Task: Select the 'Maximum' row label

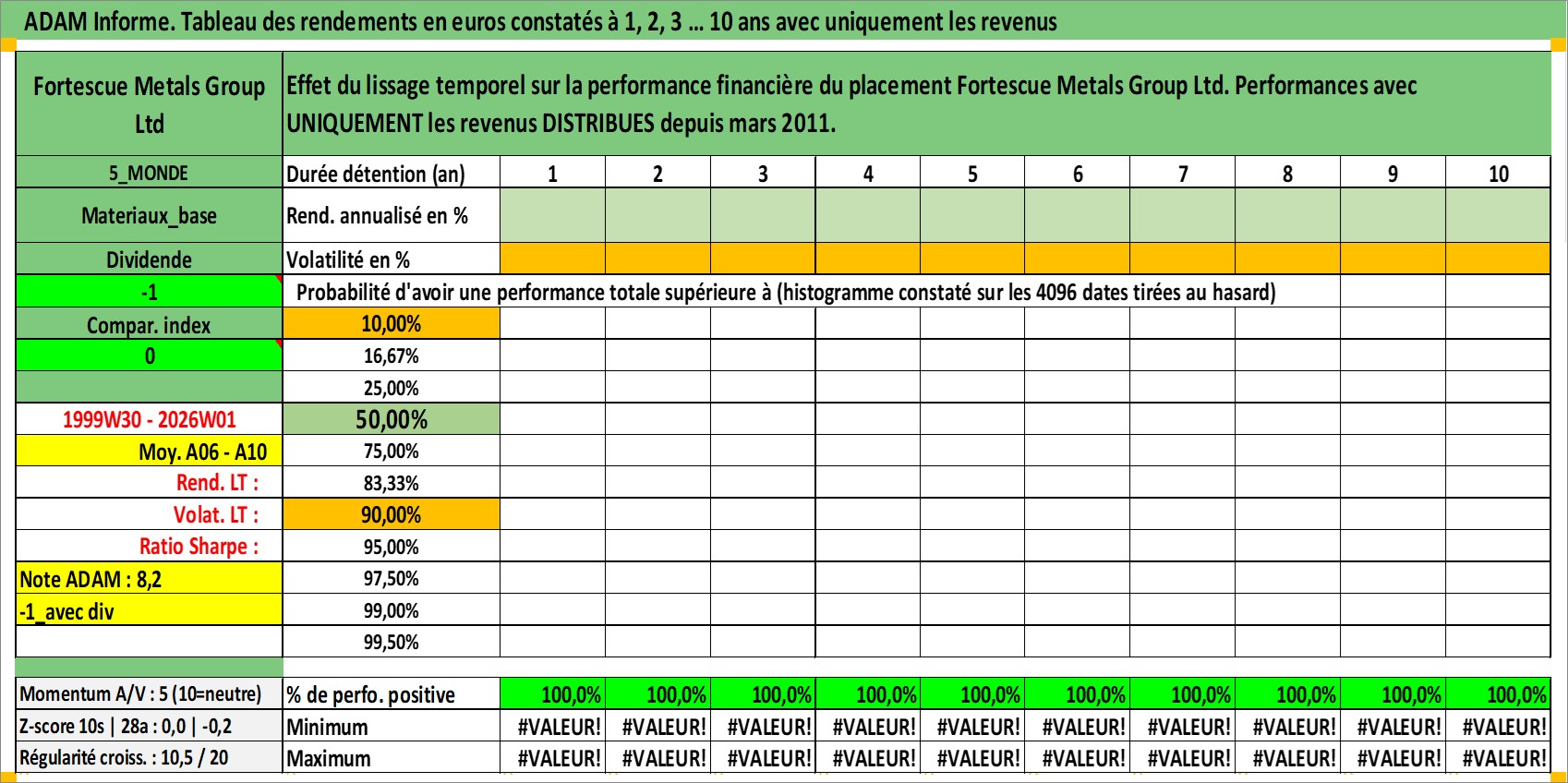Action: pos(392,757)
